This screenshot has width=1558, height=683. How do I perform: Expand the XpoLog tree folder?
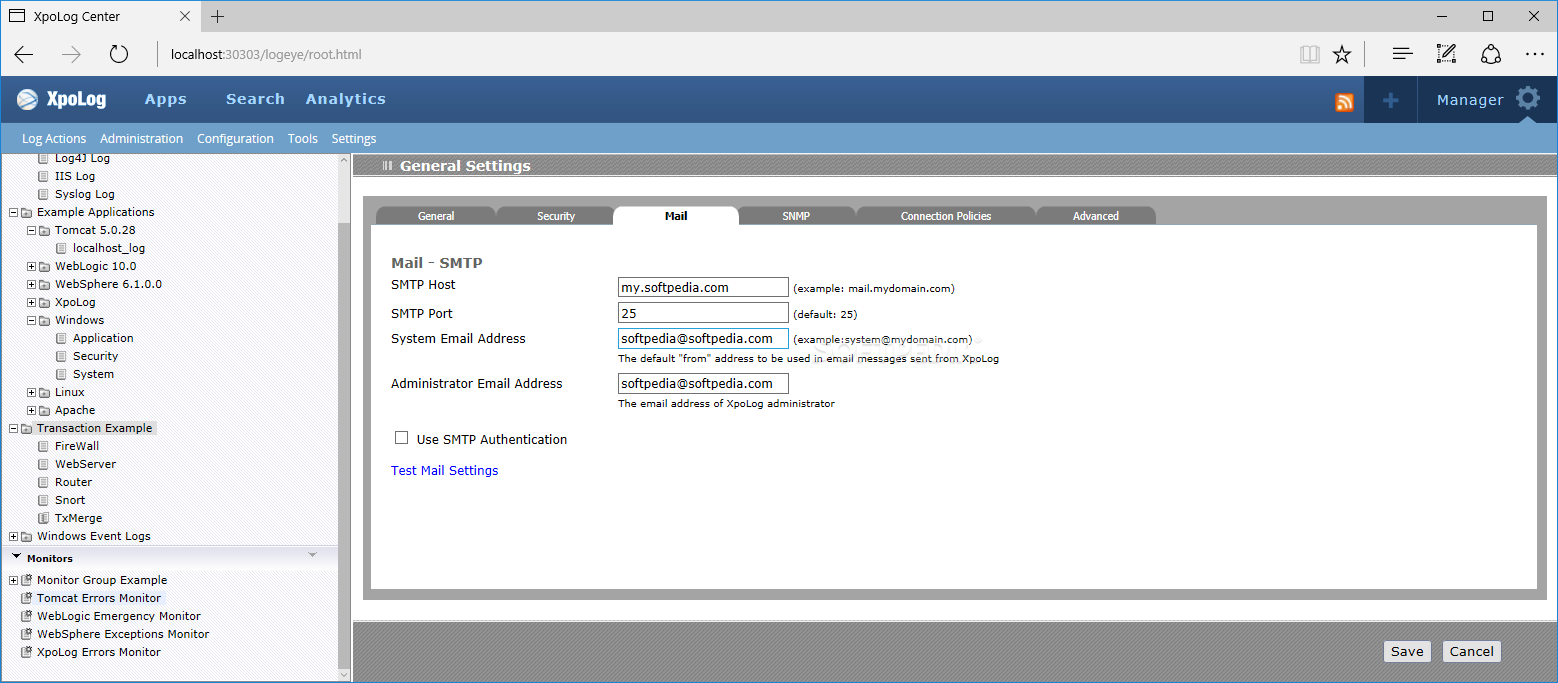[32, 302]
